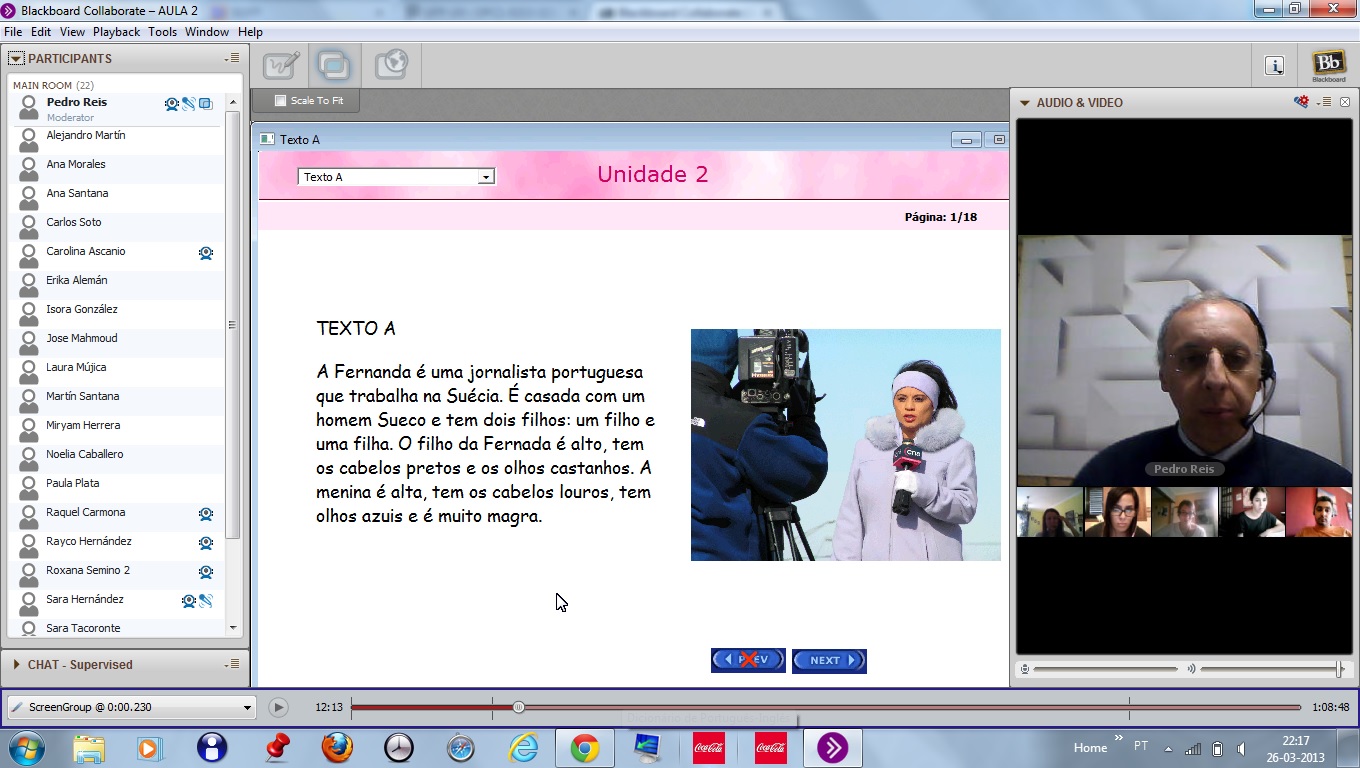1360x768 pixels.
Task: Collapse the Audio & Video panel
Action: (x=1025, y=102)
